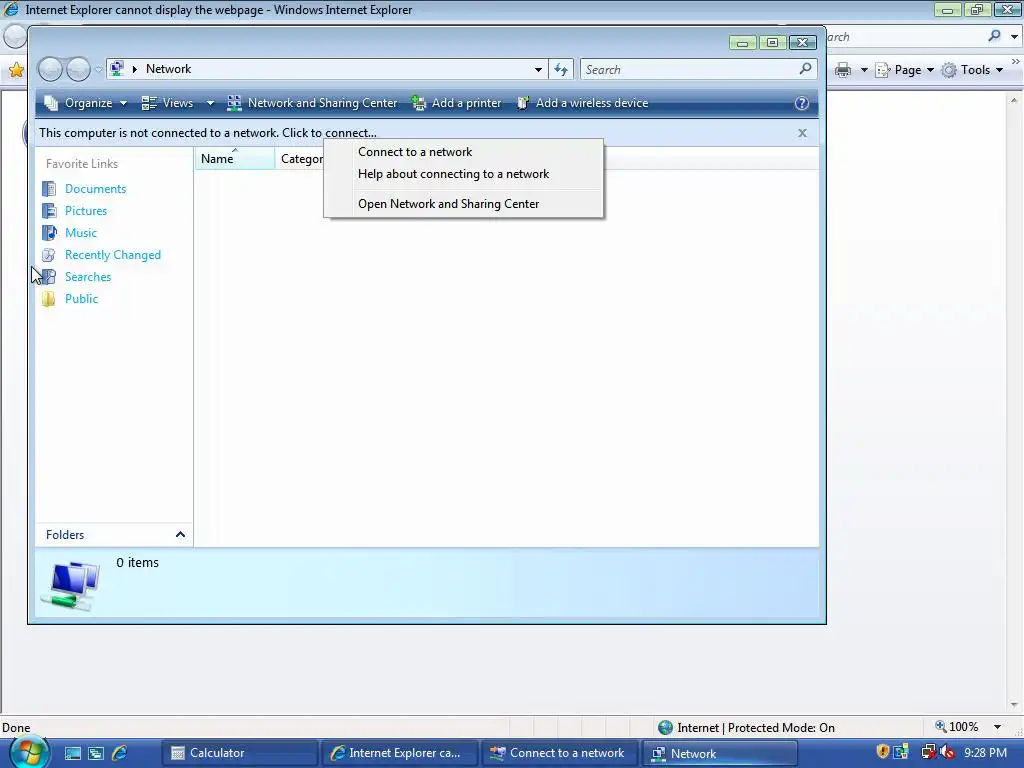Sort by the Name column header
This screenshot has height=768, width=1024.
pyautogui.click(x=234, y=159)
